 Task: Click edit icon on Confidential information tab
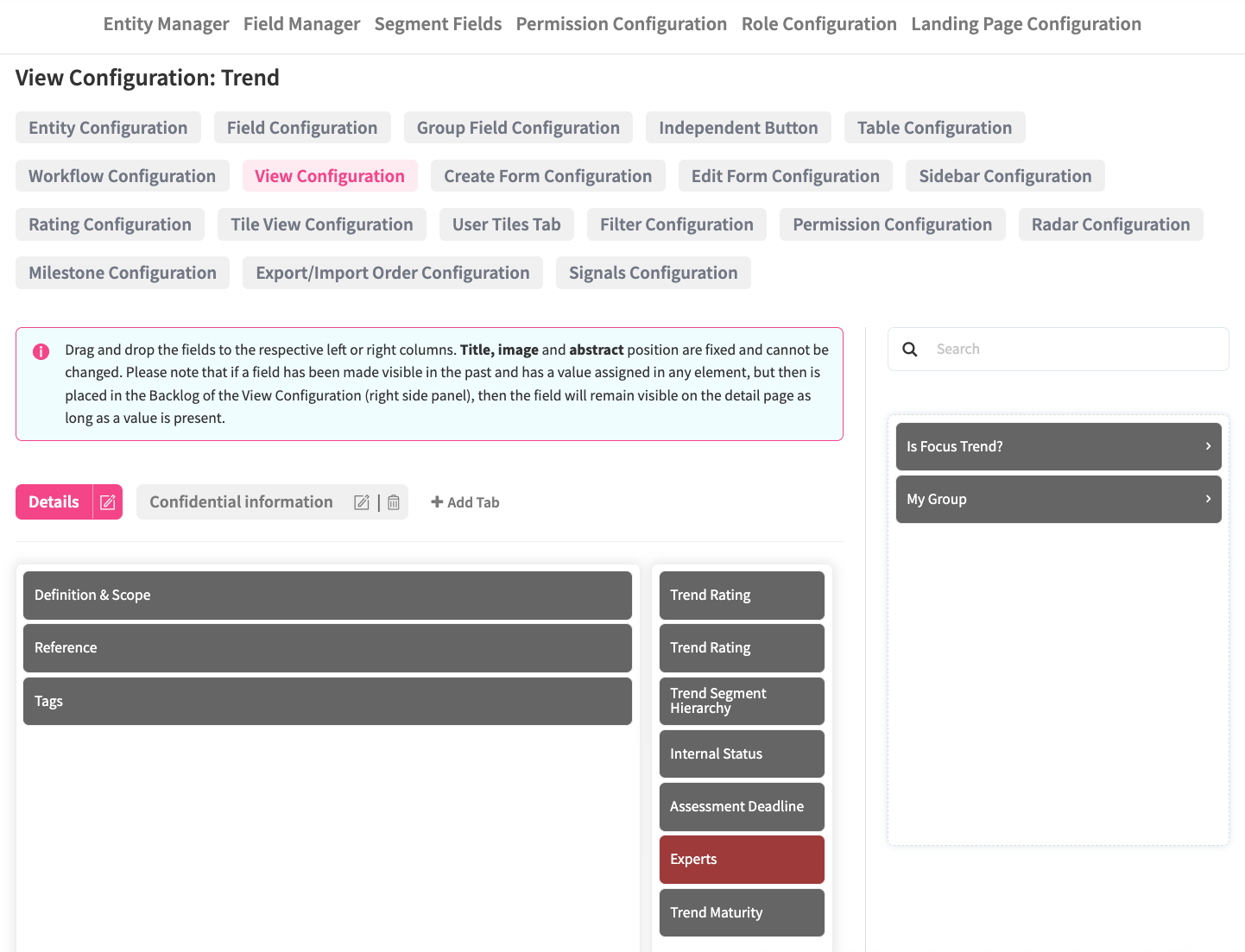[362, 502]
